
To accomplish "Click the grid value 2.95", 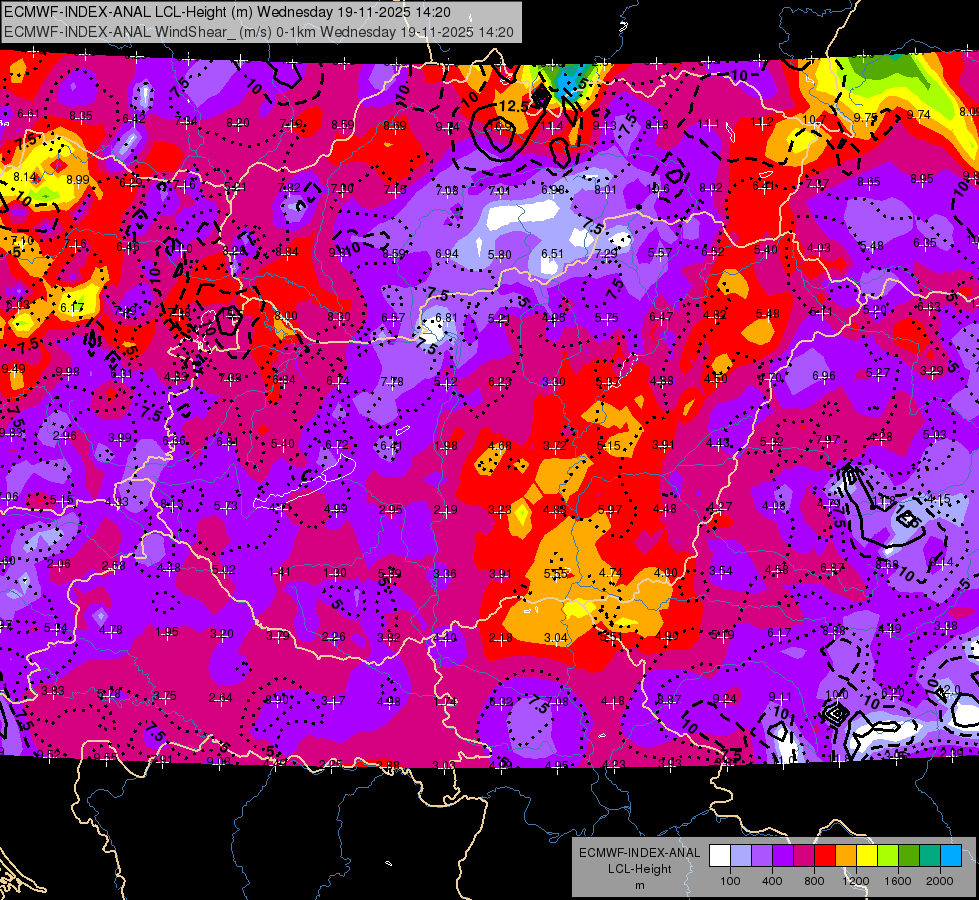I will point(391,510).
